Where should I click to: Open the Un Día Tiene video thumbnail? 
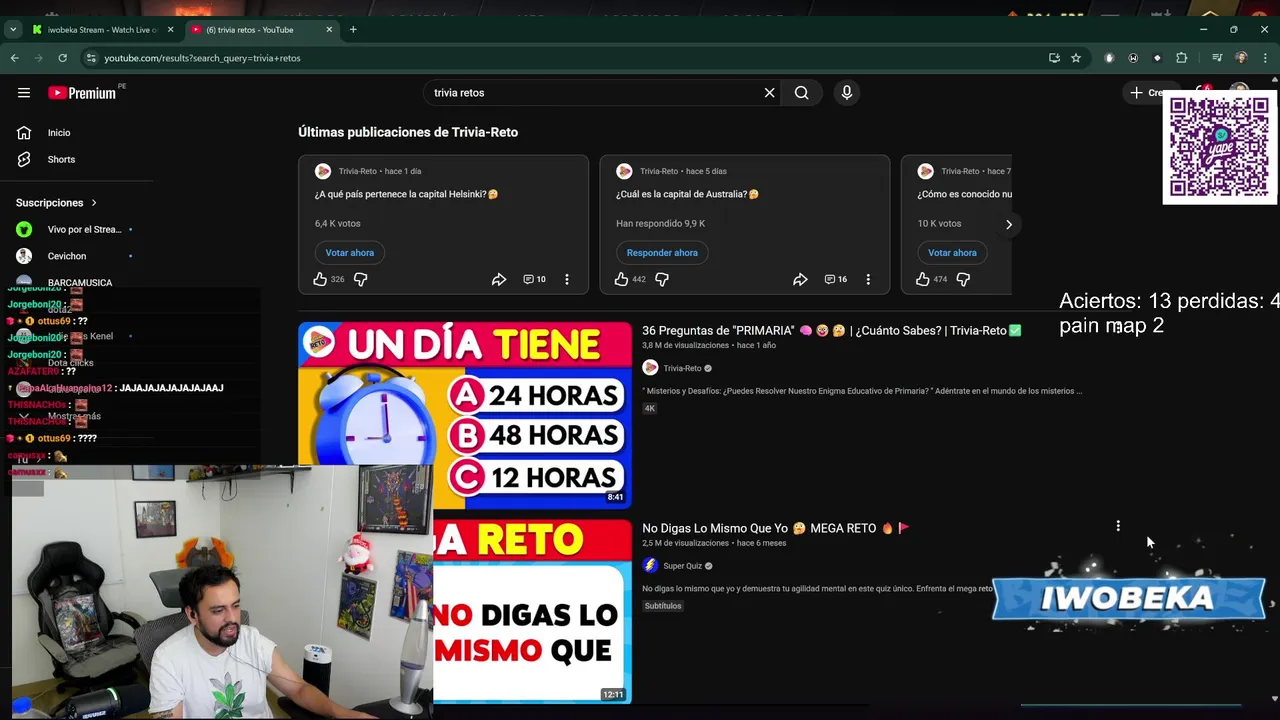[x=465, y=415]
